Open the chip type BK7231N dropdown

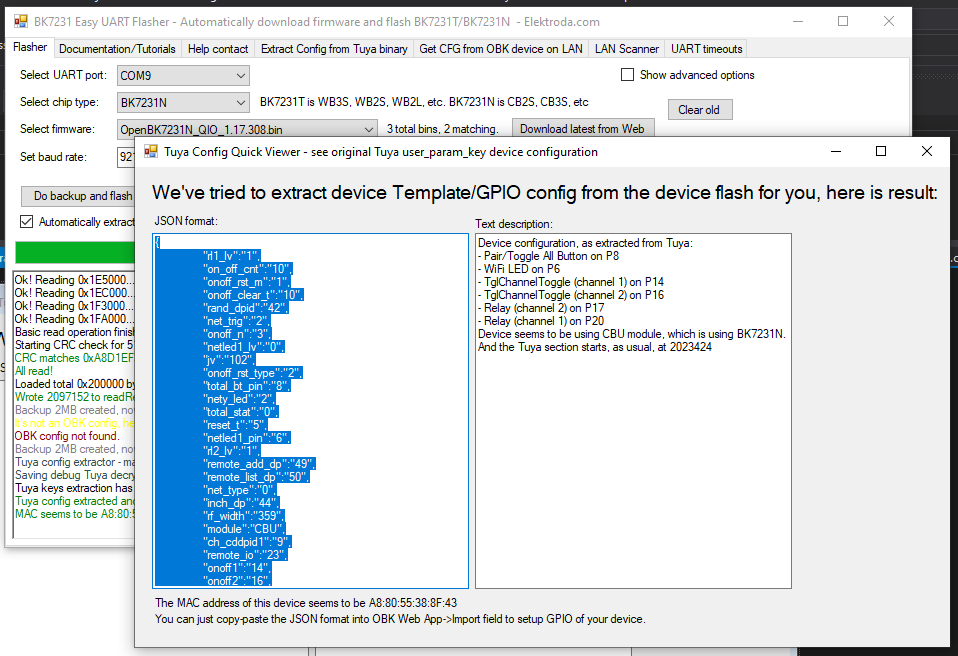[183, 103]
